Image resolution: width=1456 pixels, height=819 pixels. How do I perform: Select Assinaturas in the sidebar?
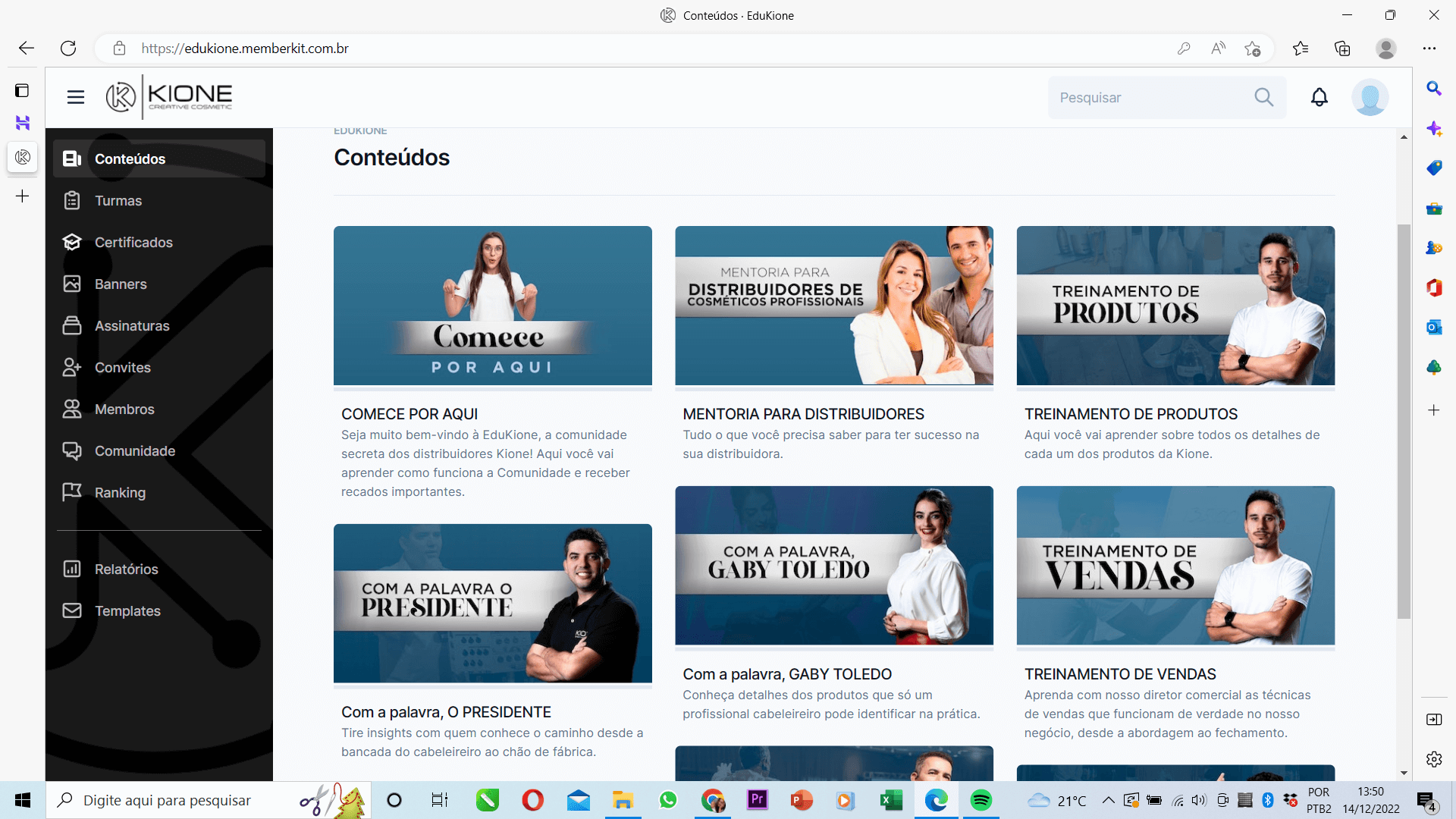(132, 326)
